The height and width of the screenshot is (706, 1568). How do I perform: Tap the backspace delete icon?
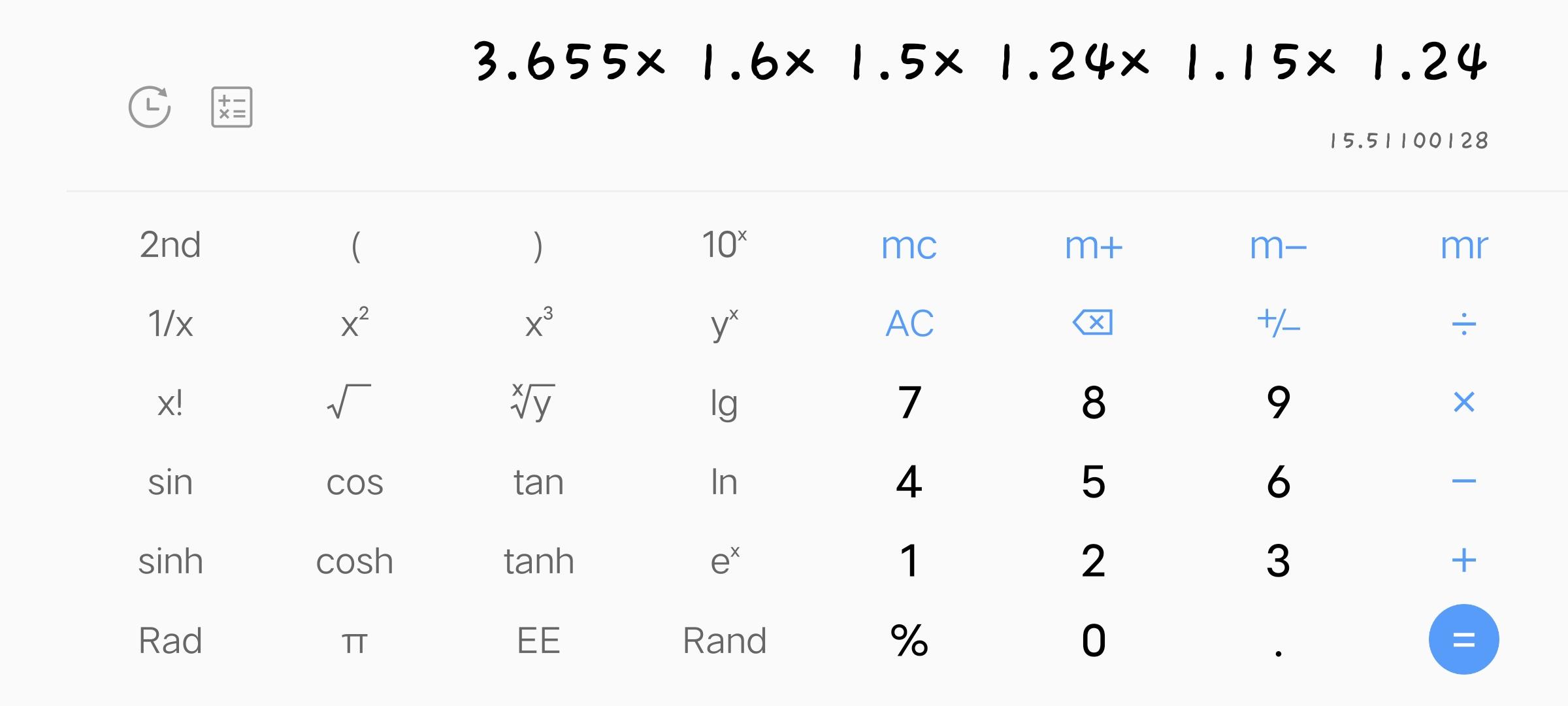click(1093, 323)
